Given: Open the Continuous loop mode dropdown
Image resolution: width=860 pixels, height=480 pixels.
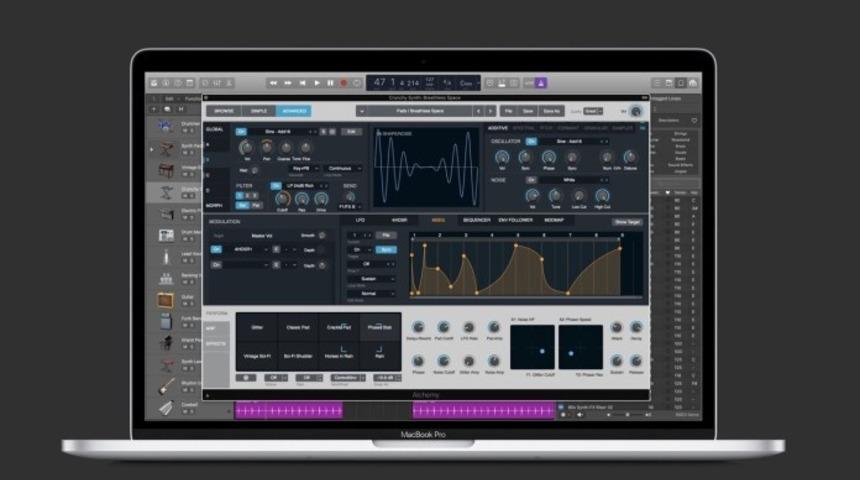Looking at the screenshot, I should 342,168.
